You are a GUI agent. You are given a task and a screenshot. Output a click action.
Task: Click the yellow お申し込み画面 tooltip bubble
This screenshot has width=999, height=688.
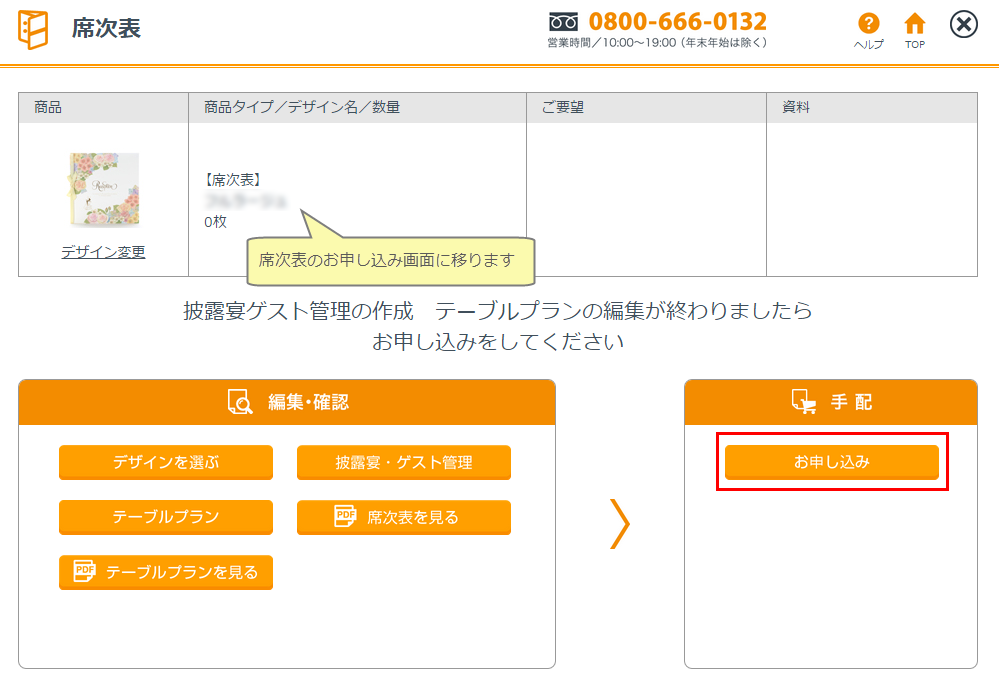click(x=391, y=260)
